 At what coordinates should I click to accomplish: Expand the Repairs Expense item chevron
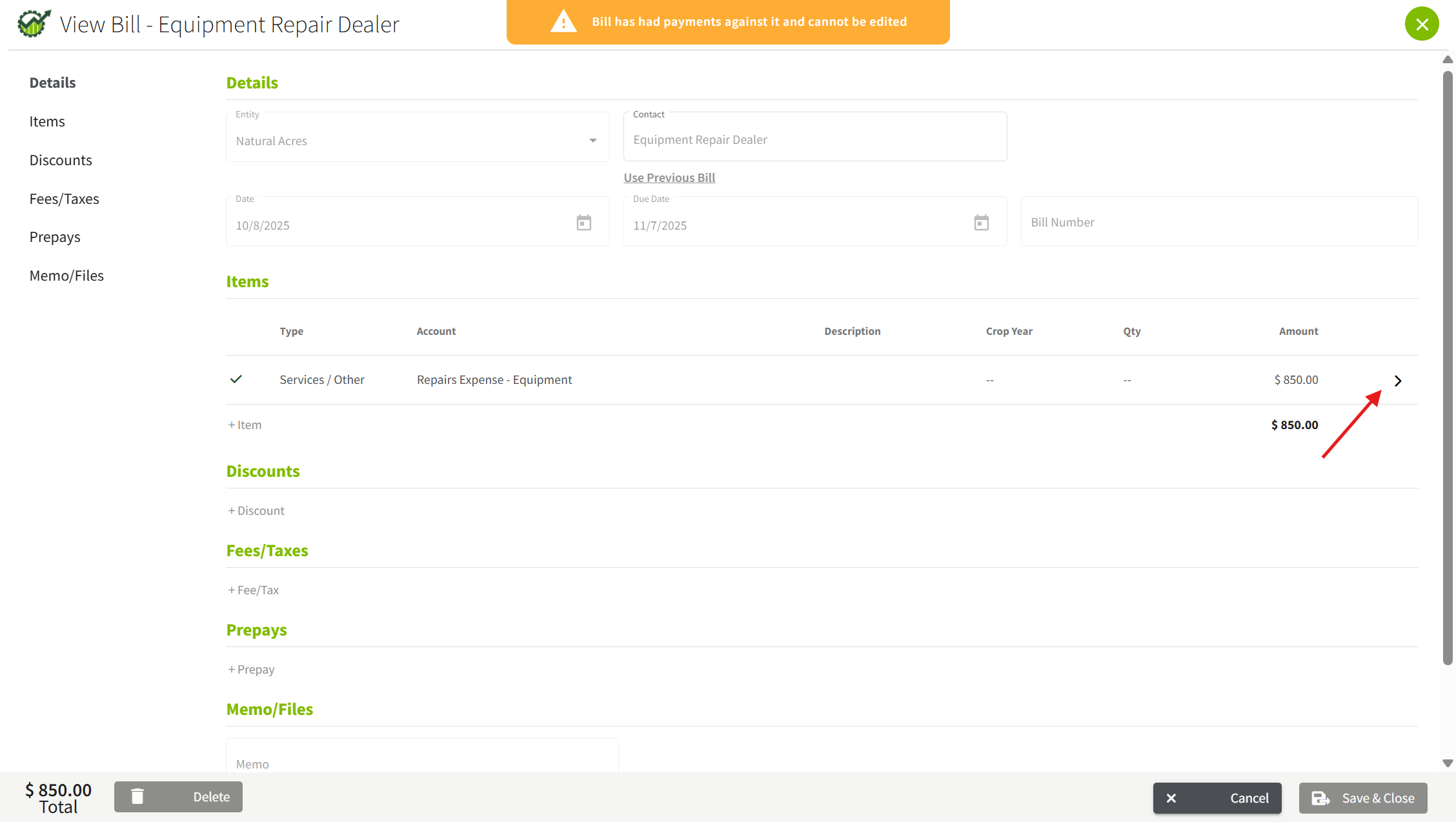(x=1398, y=381)
